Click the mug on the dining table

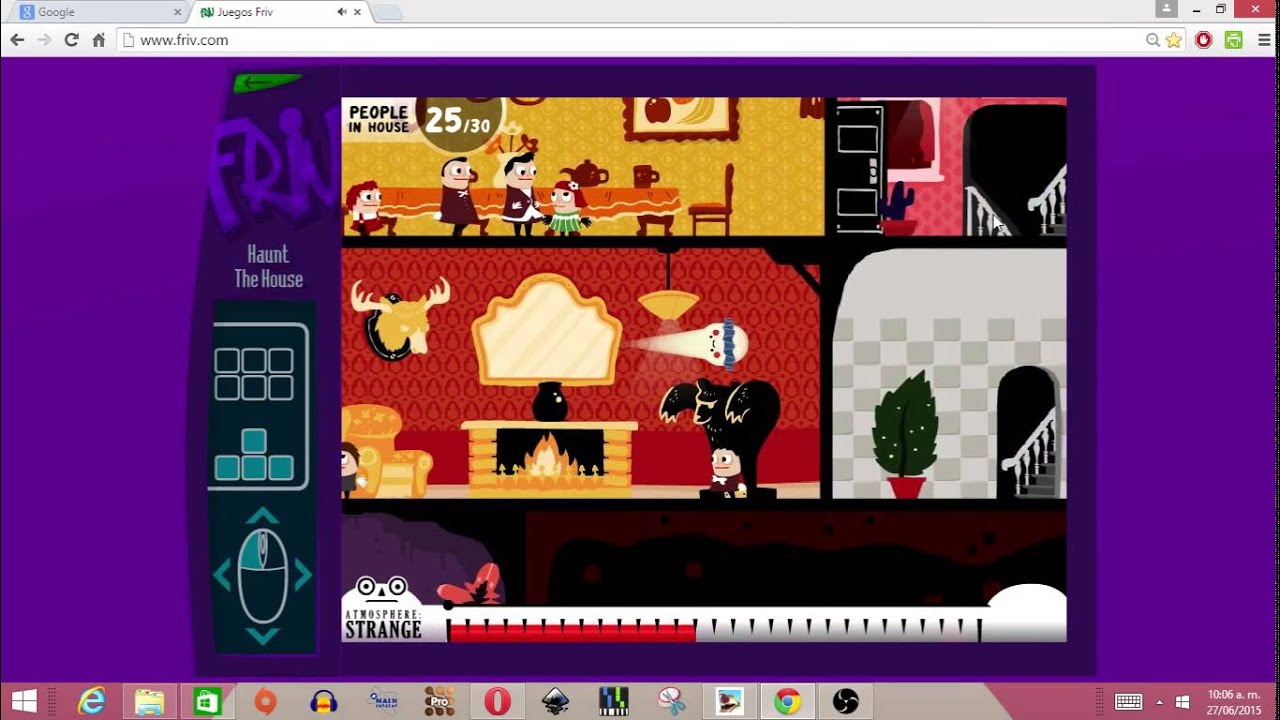click(645, 176)
